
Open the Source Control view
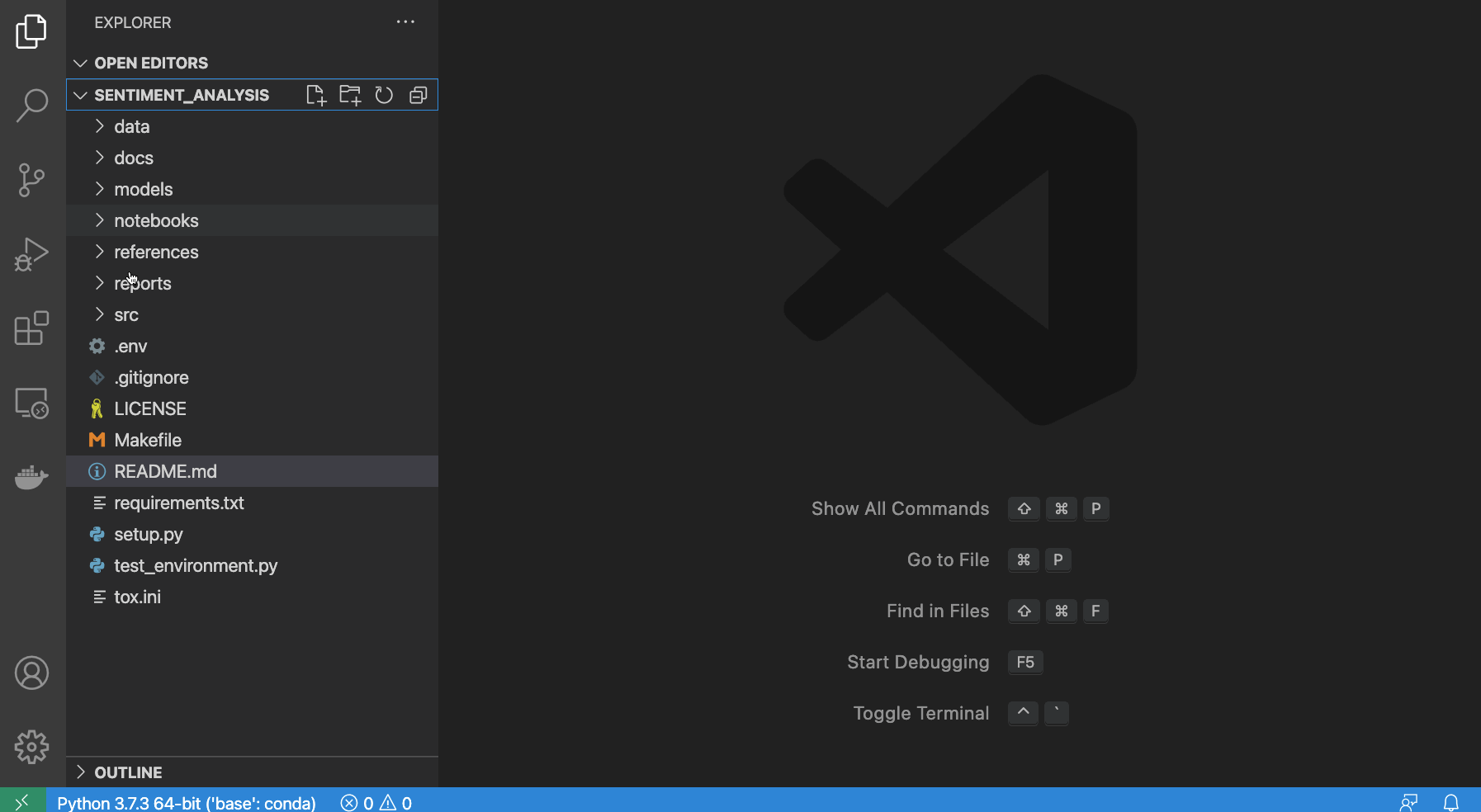pos(31,180)
